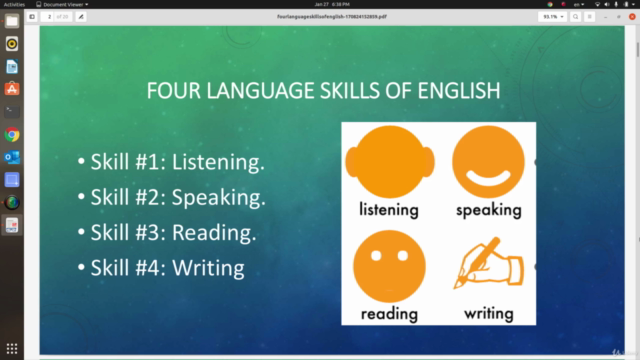640x360 pixels.
Task: Show Applications grid in the dock
Action: [12, 348]
